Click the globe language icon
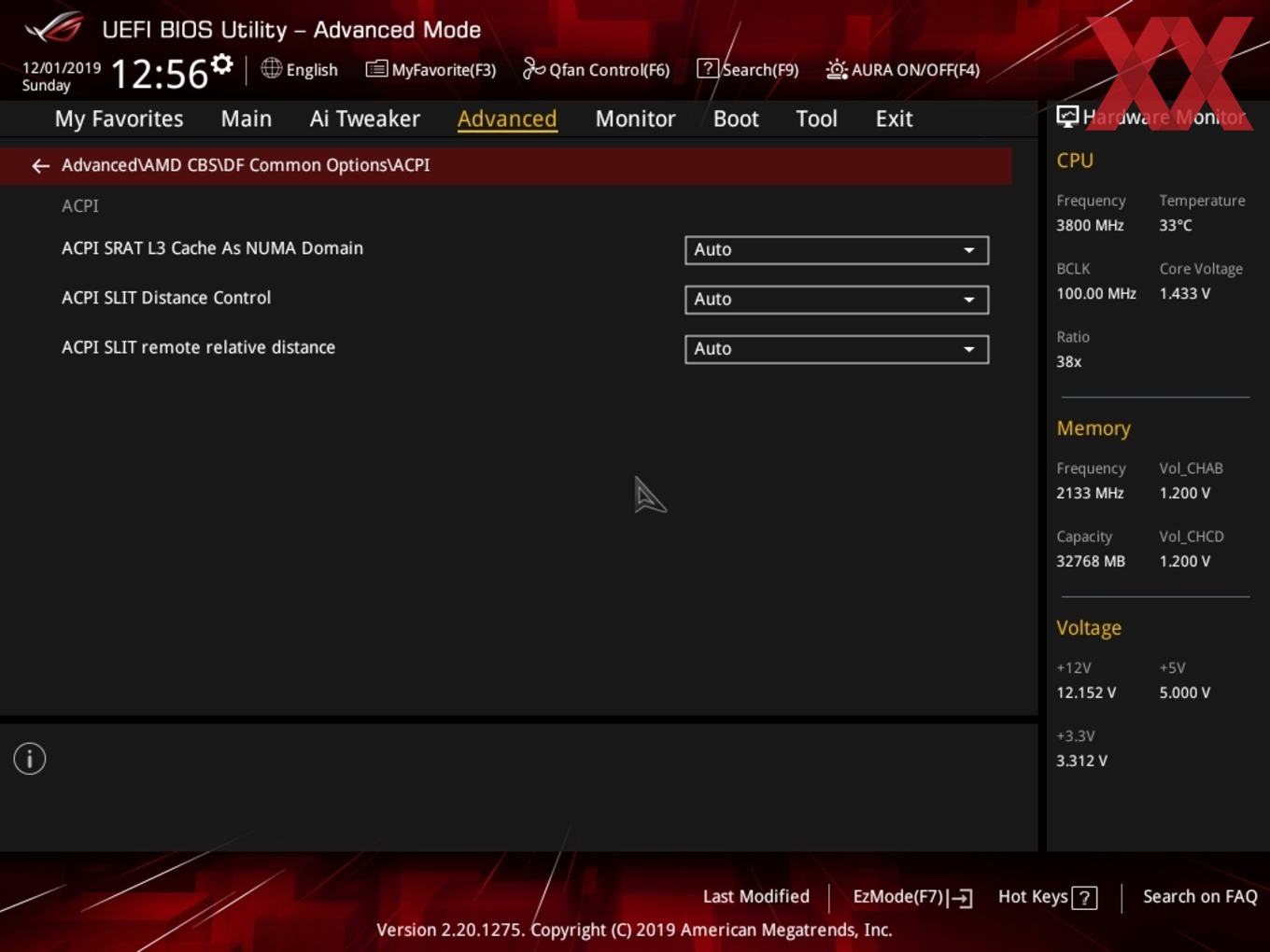Viewport: 1270px width, 952px height. pos(271,68)
